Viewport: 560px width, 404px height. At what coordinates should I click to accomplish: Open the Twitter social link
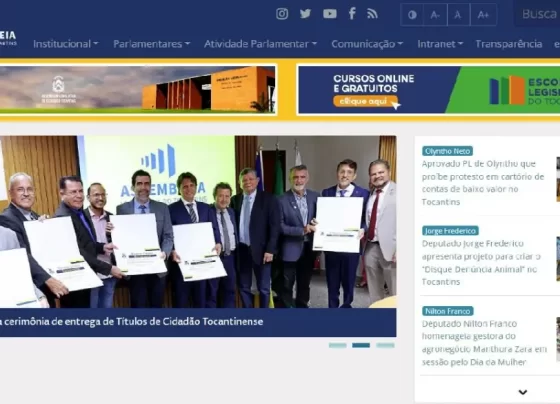pyautogui.click(x=305, y=14)
